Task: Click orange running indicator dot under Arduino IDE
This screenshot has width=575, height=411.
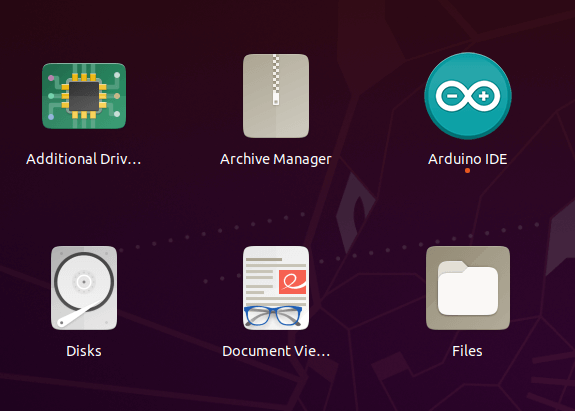Action: 467,170
